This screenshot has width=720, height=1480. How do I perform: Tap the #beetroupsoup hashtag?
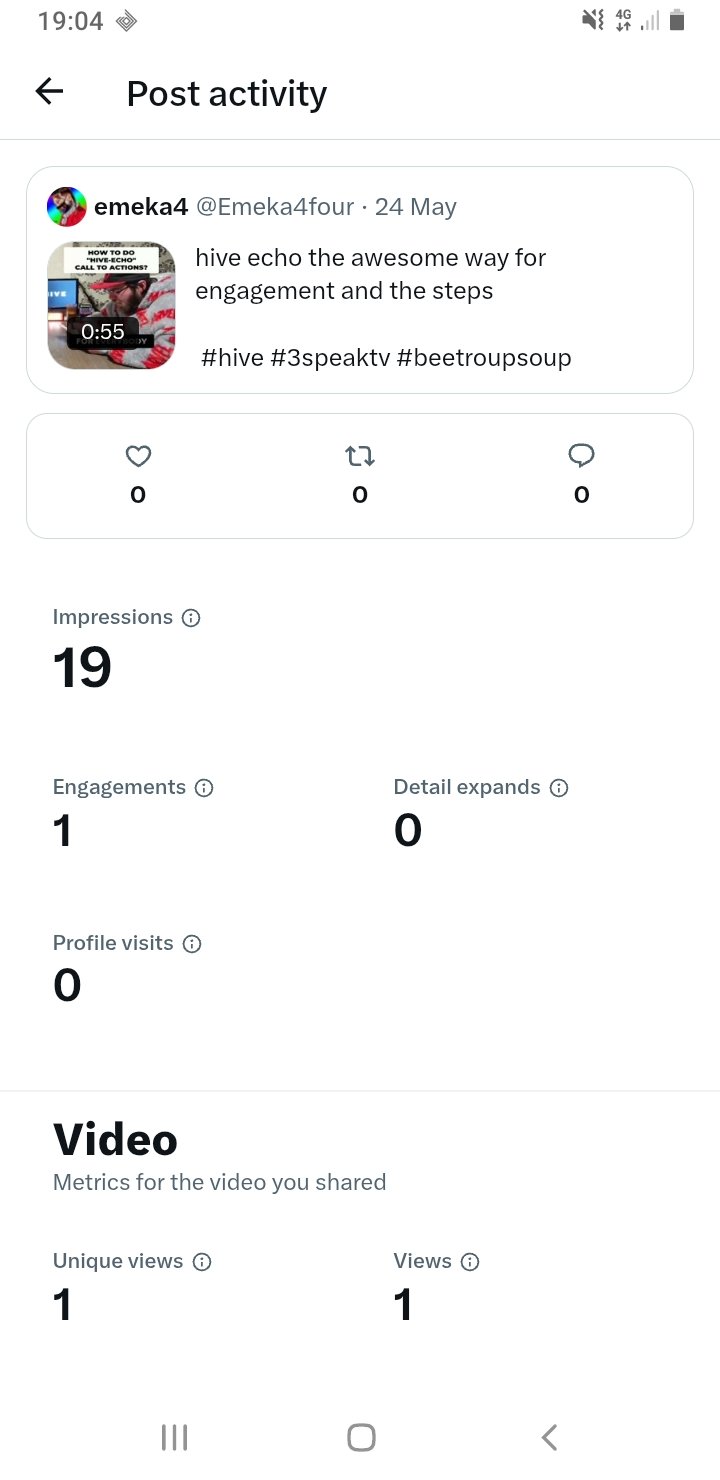[x=484, y=357]
